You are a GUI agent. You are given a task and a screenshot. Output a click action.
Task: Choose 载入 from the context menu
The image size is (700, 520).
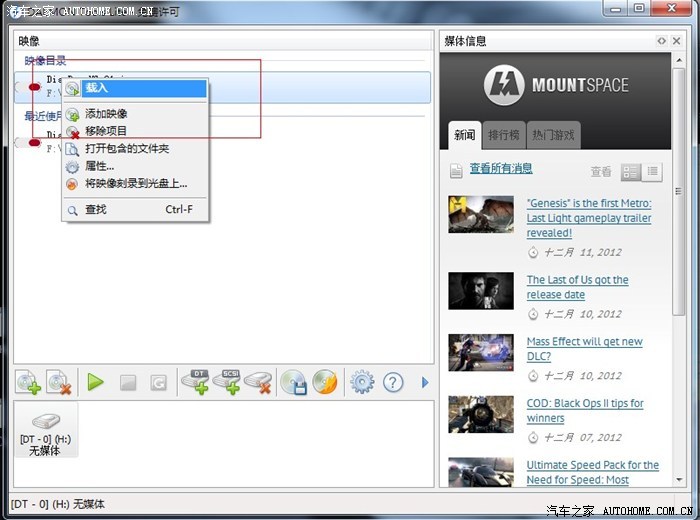click(x=96, y=88)
